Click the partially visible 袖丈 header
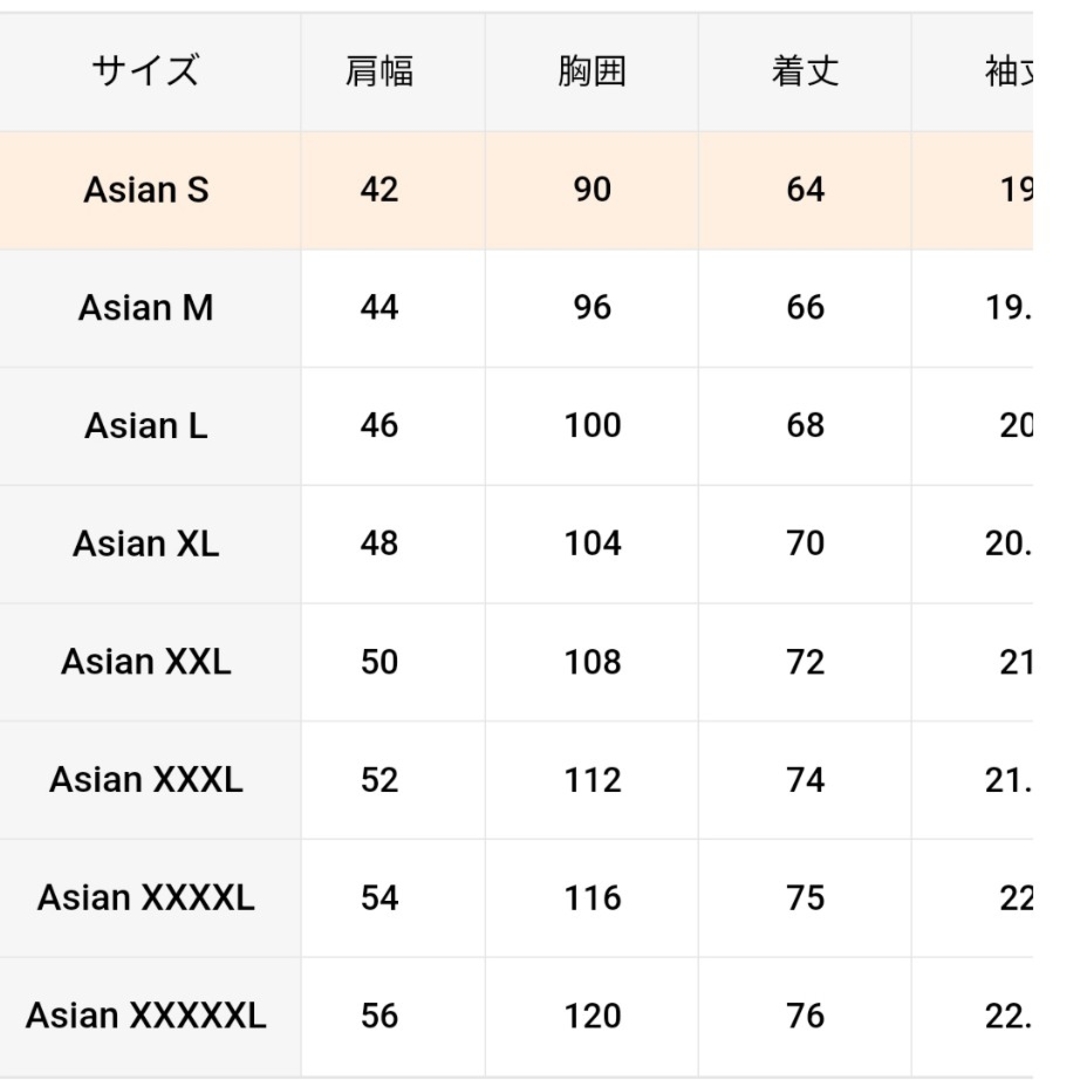 pyautogui.click(x=1008, y=71)
